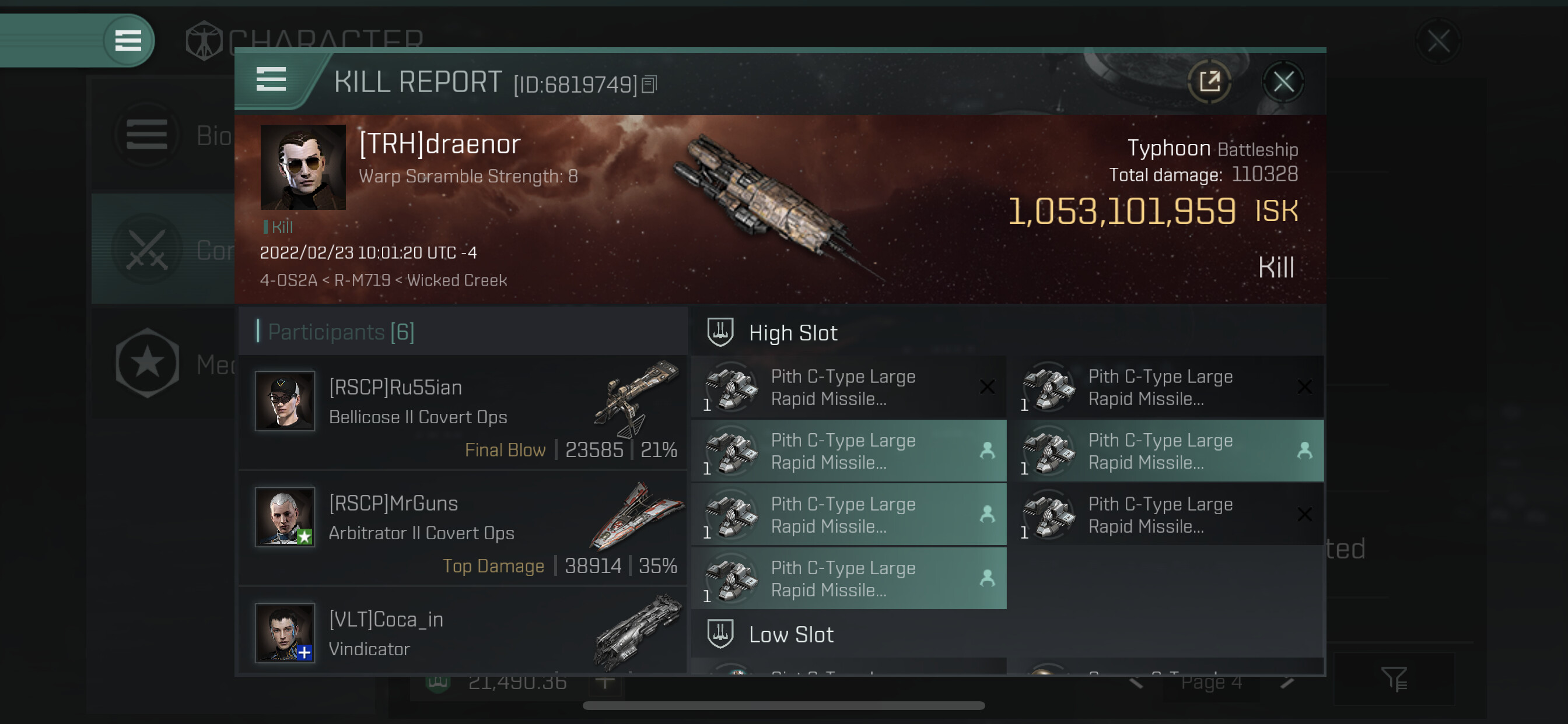Image resolution: width=1568 pixels, height=724 pixels.
Task: Select the High Slot section icon
Action: (720, 332)
